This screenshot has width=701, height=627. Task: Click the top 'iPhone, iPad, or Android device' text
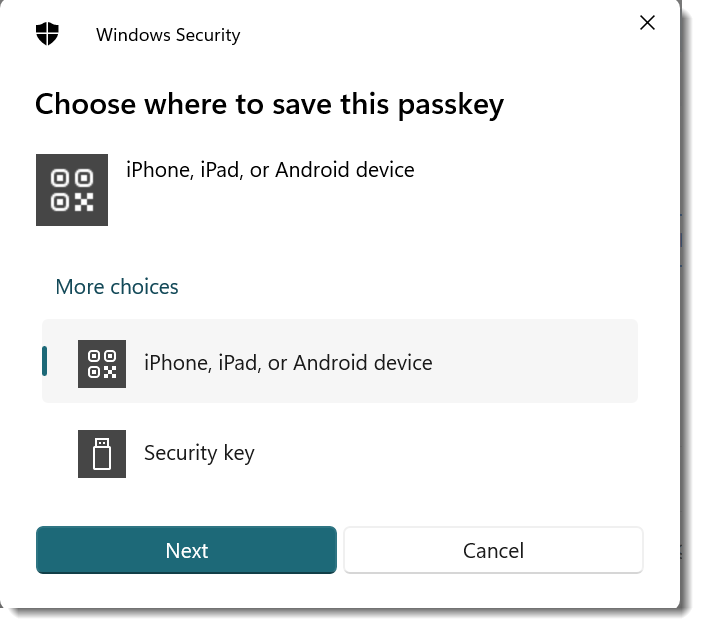(x=270, y=170)
